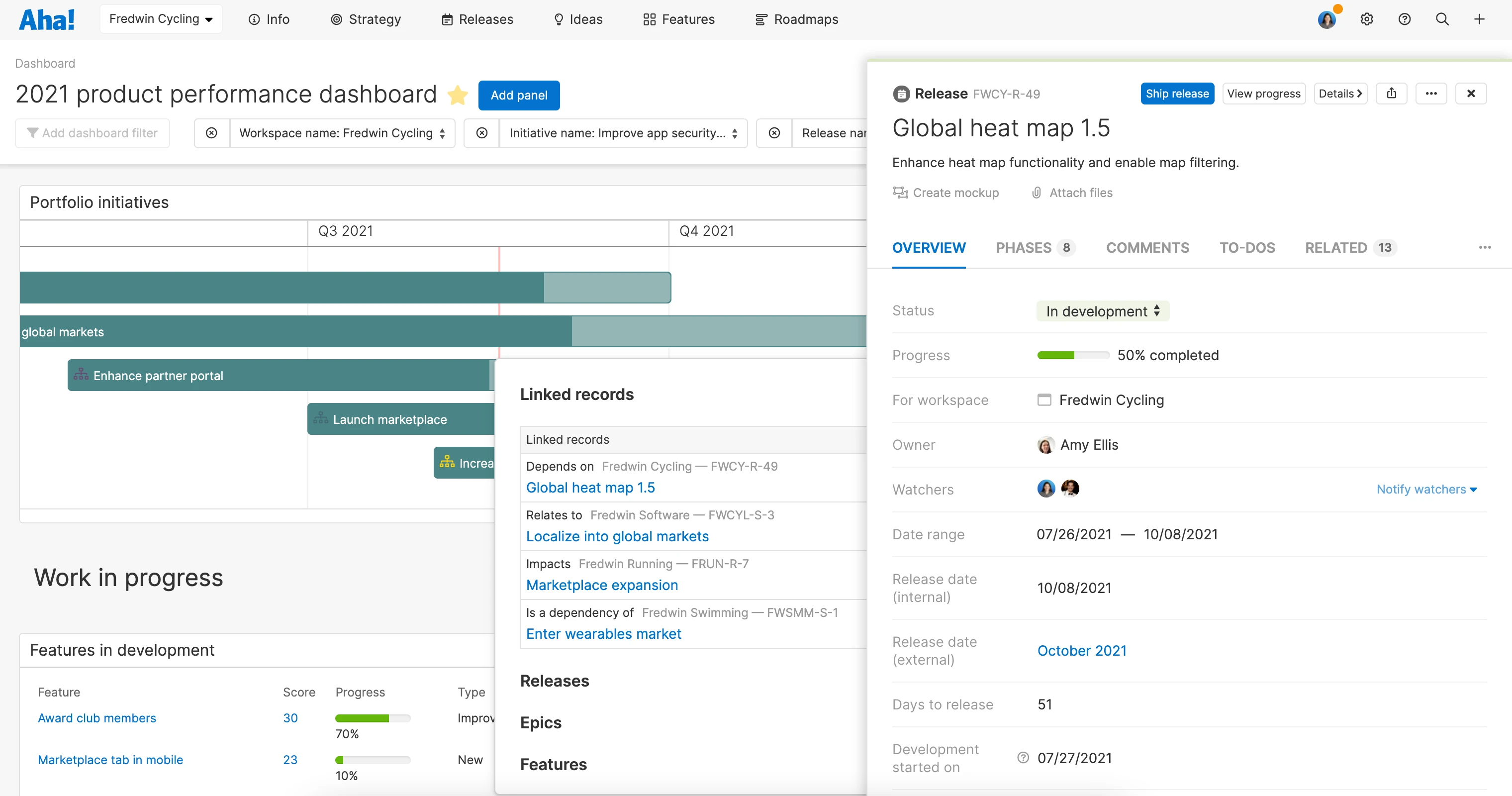Open the settings gear icon
Screen dimensions: 1512x796
pyautogui.click(x=1366, y=19)
